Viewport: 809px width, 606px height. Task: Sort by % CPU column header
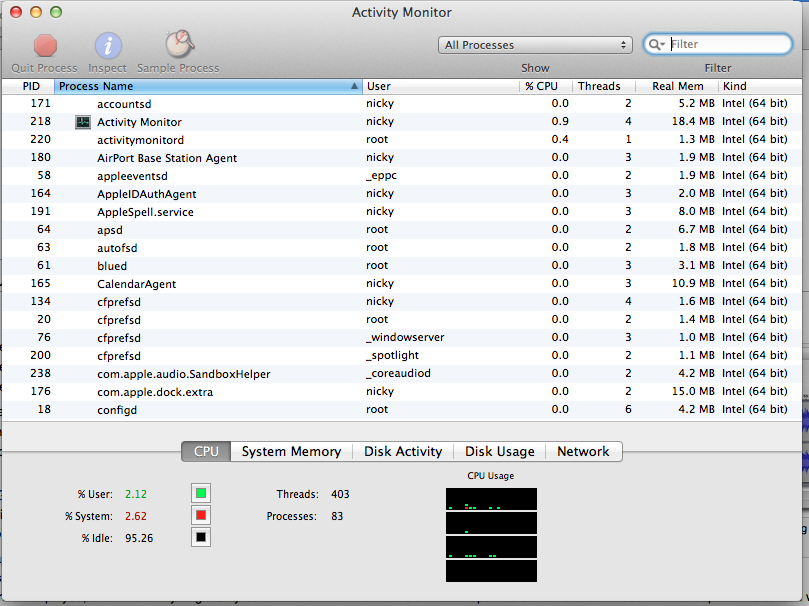pyautogui.click(x=546, y=87)
